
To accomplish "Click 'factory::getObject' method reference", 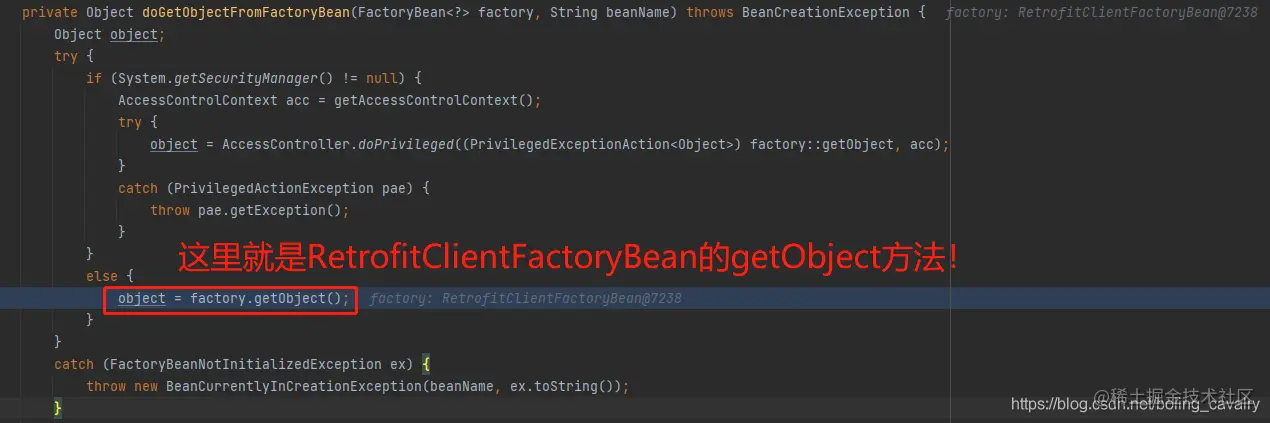I will pos(822,144).
